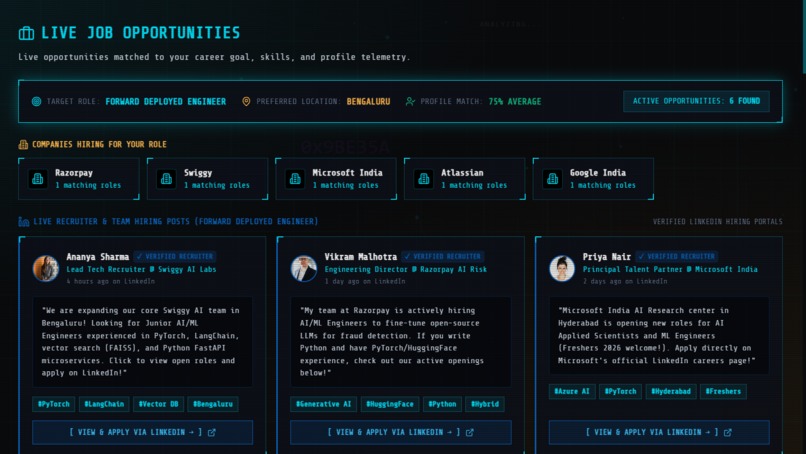
Task: Click the target role bullseye icon
Action: (x=36, y=101)
